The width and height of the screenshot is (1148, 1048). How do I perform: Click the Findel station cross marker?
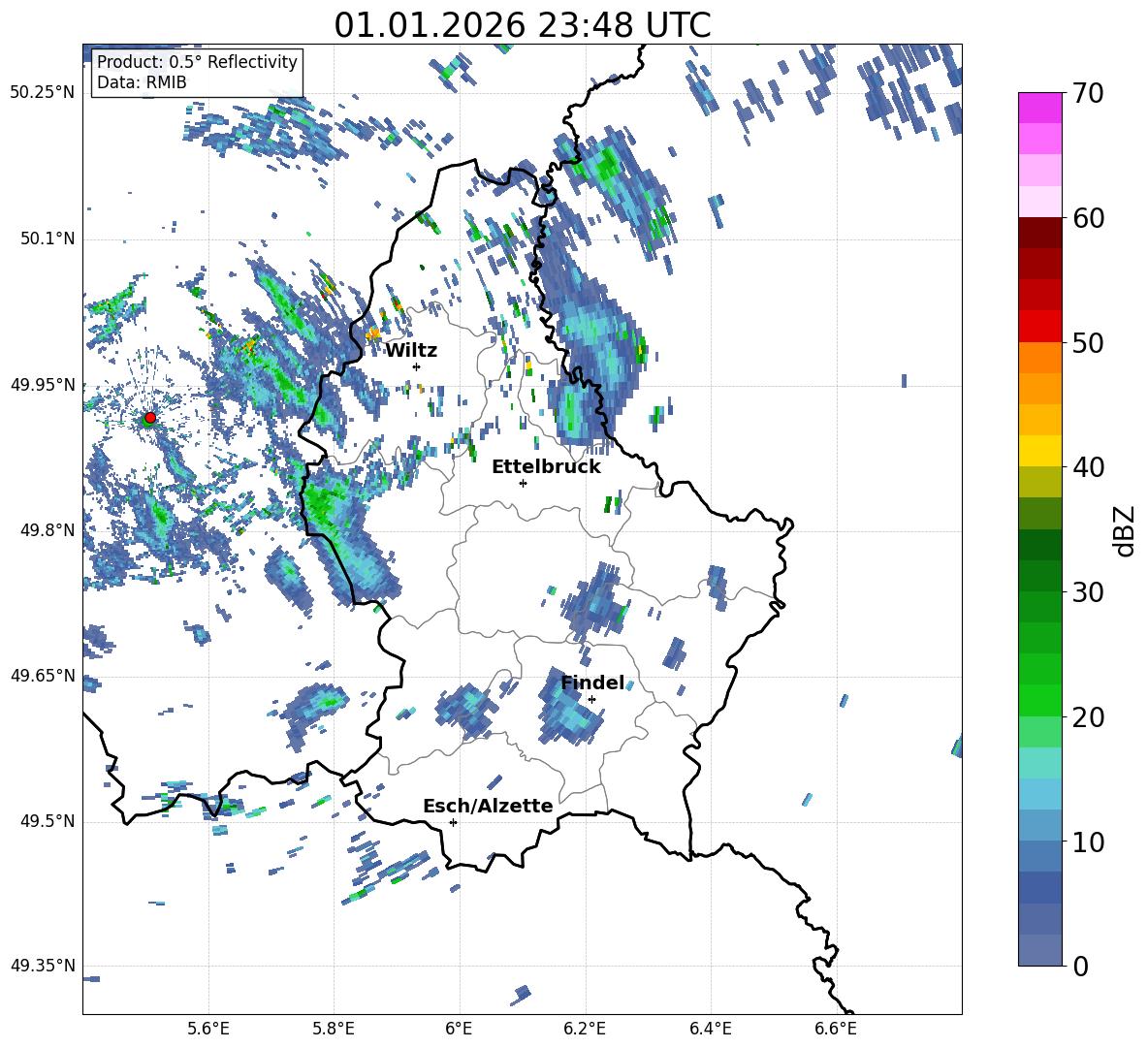(591, 700)
